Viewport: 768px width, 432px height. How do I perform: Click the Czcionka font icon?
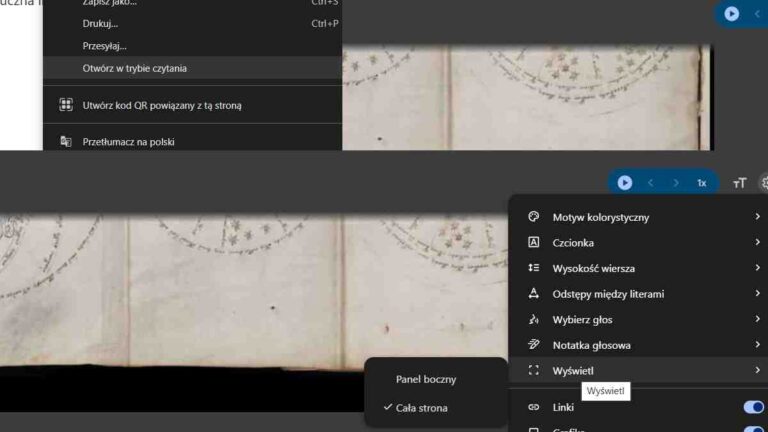click(534, 243)
